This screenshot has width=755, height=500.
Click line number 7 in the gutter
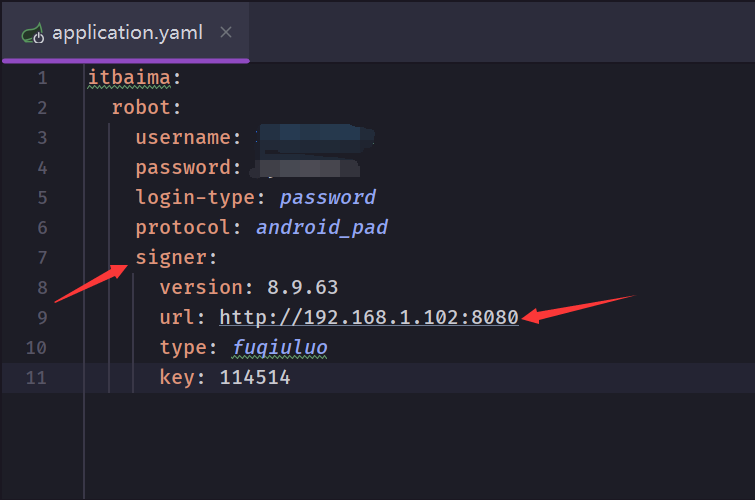[x=41, y=258]
